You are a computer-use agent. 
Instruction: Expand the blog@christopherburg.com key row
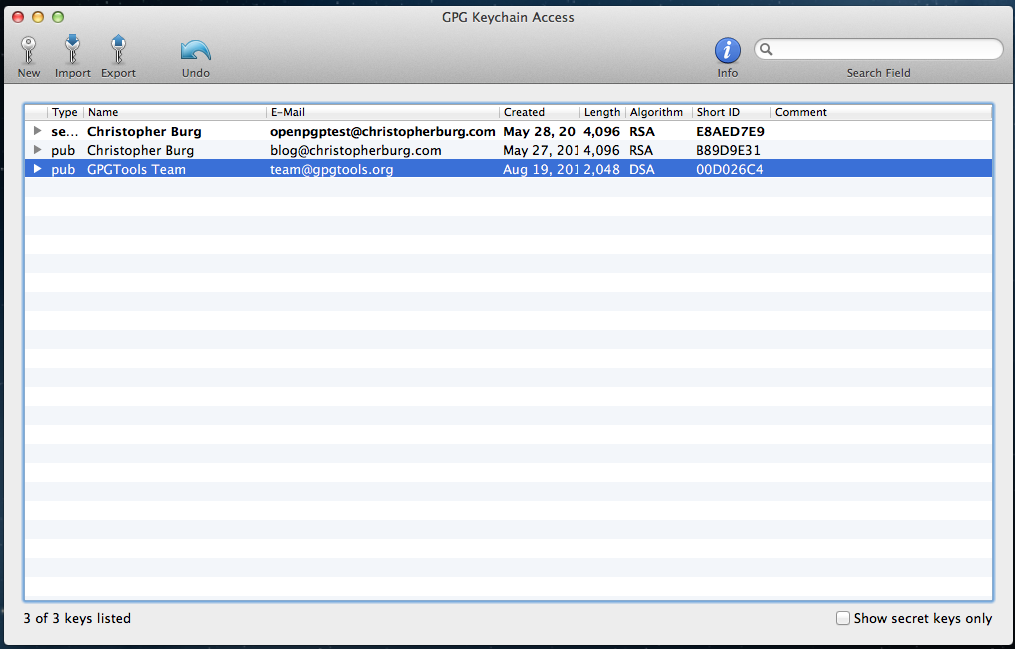click(x=38, y=150)
